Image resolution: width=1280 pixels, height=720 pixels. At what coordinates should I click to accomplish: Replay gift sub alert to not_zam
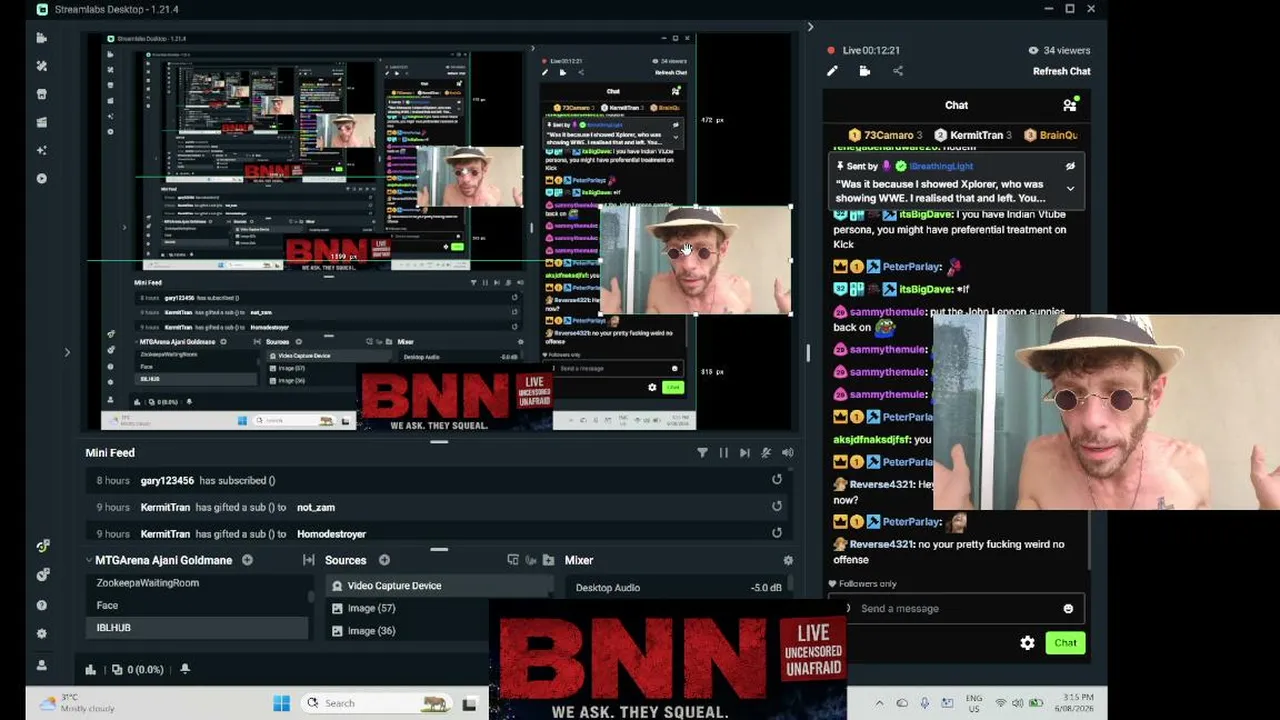777,507
